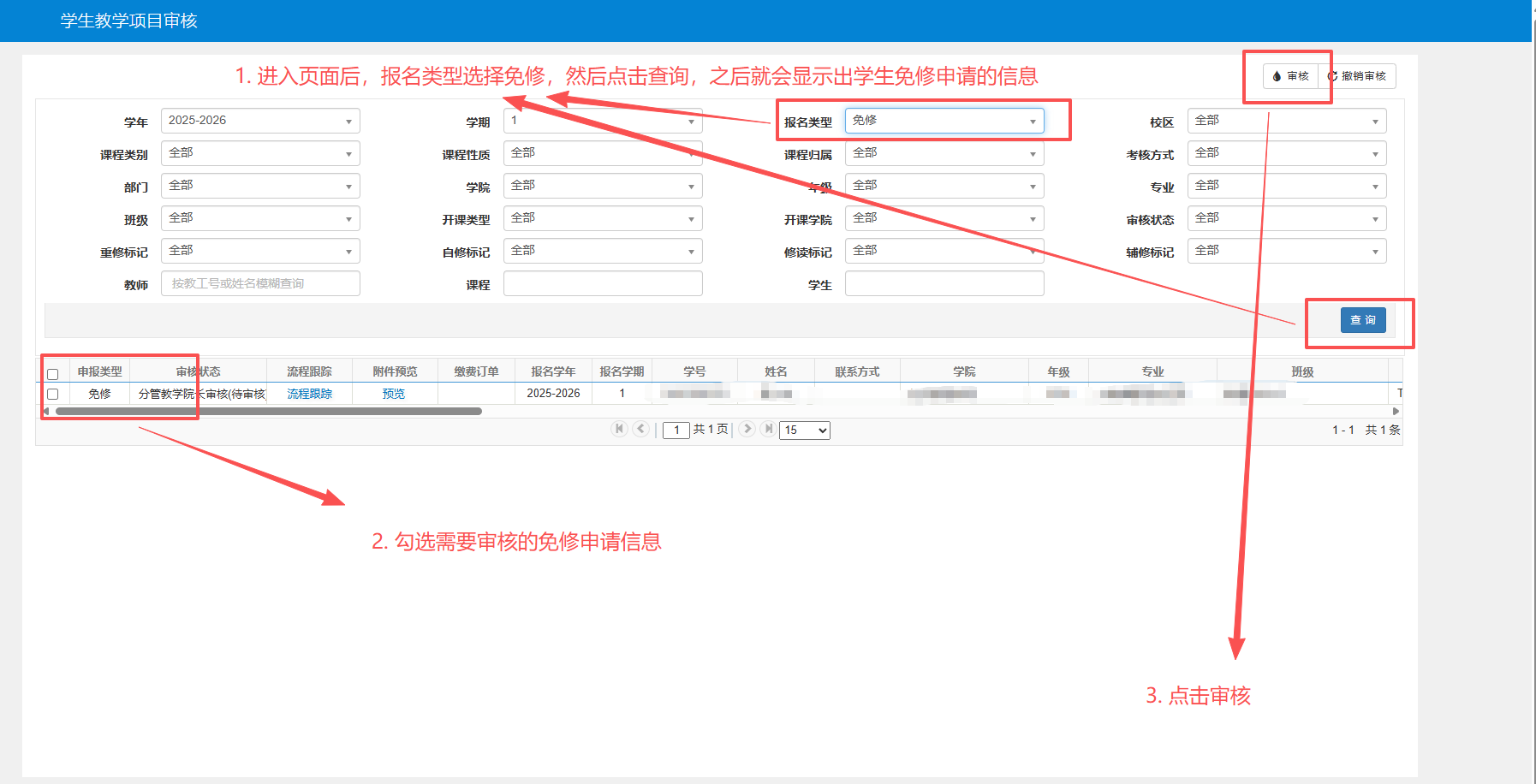
Task: Click the 申报类型 column header
Action: (100, 371)
